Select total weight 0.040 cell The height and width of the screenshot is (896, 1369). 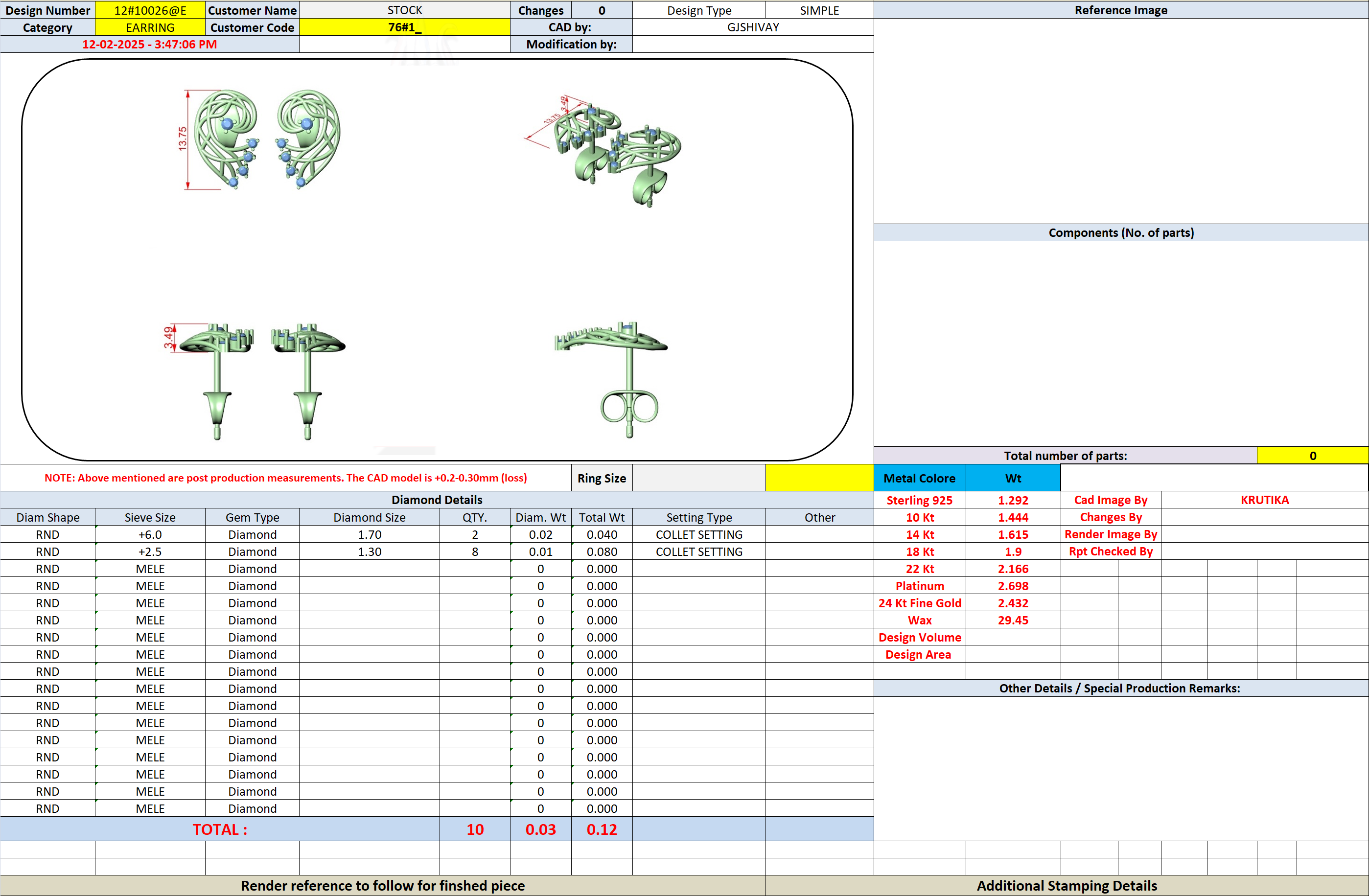click(602, 534)
